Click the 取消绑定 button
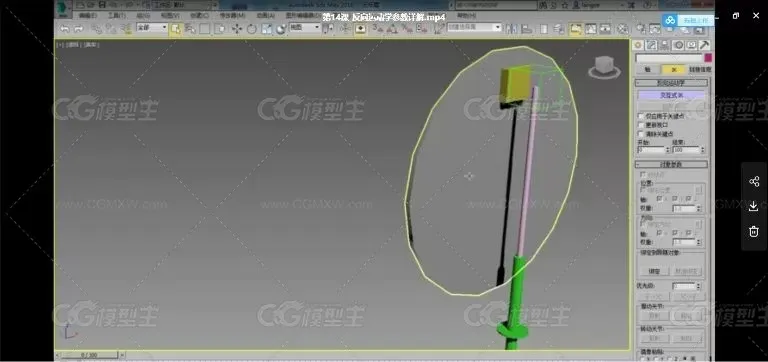 pos(688,271)
